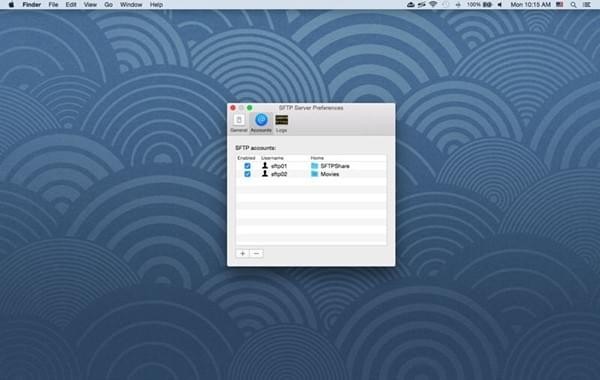
Task: Open the Go menu
Action: point(108,5)
